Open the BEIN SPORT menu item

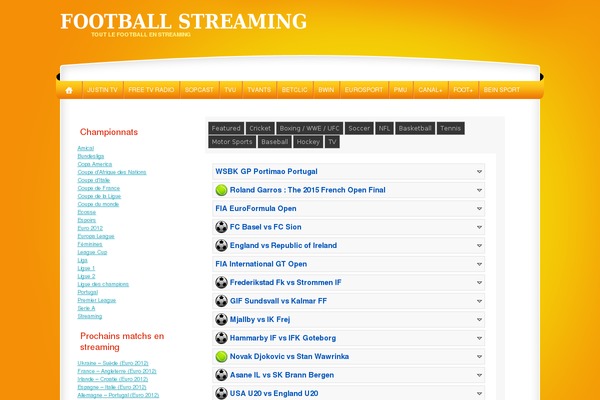click(x=502, y=90)
